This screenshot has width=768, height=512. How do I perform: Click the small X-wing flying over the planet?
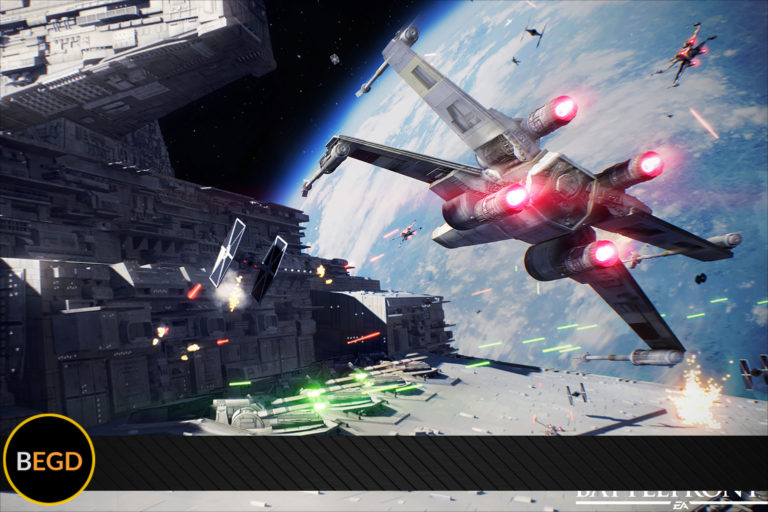406,232
